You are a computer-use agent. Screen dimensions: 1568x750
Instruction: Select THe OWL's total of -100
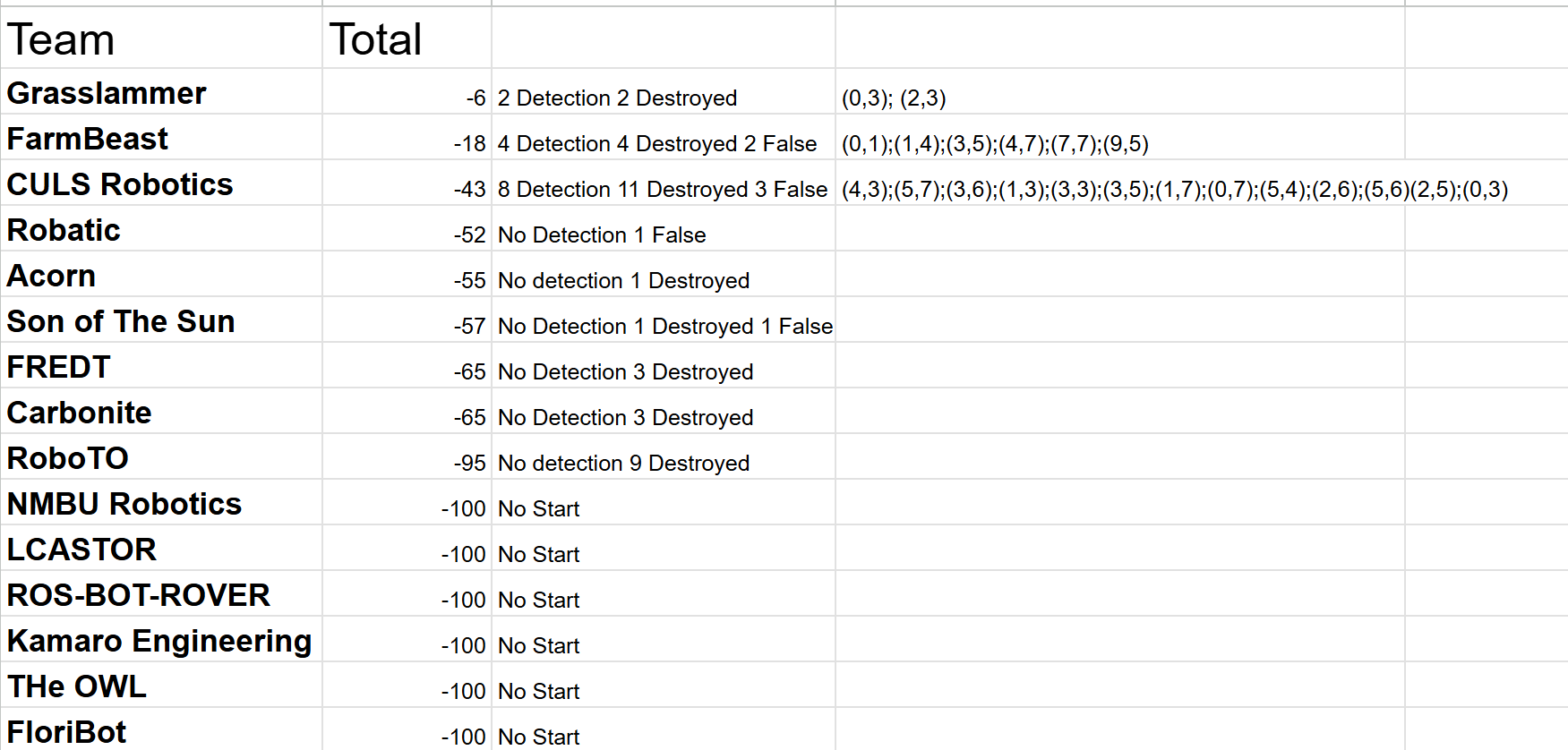coord(407,685)
